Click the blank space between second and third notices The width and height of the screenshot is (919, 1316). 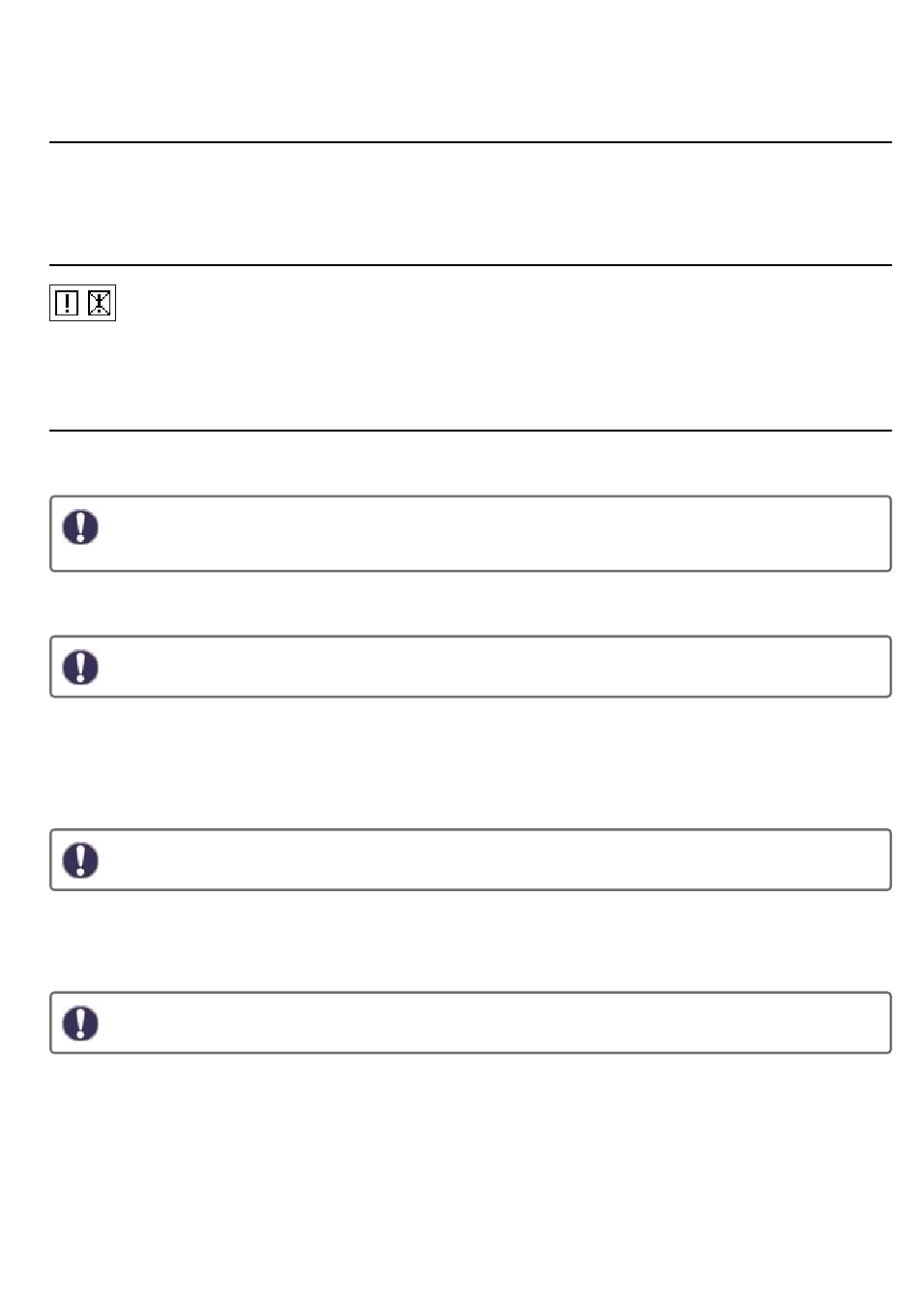[470, 763]
